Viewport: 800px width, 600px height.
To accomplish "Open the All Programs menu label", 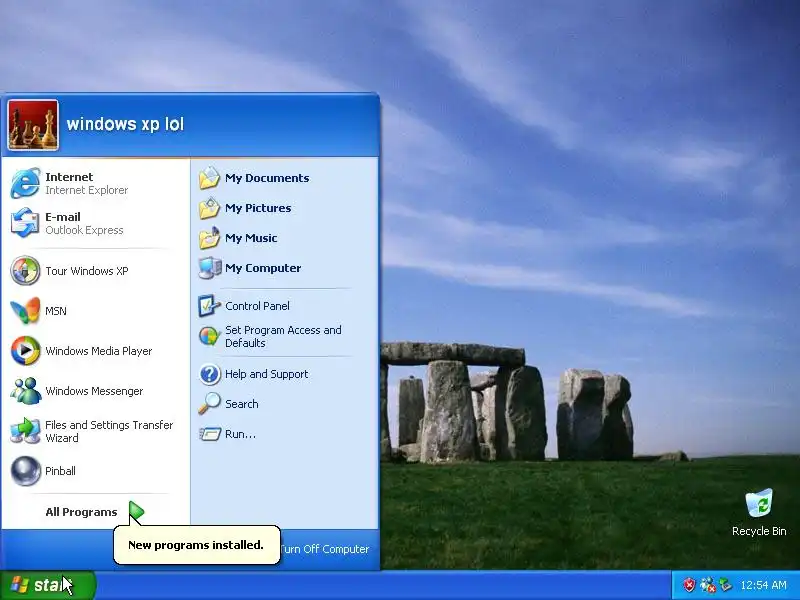I will (81, 512).
